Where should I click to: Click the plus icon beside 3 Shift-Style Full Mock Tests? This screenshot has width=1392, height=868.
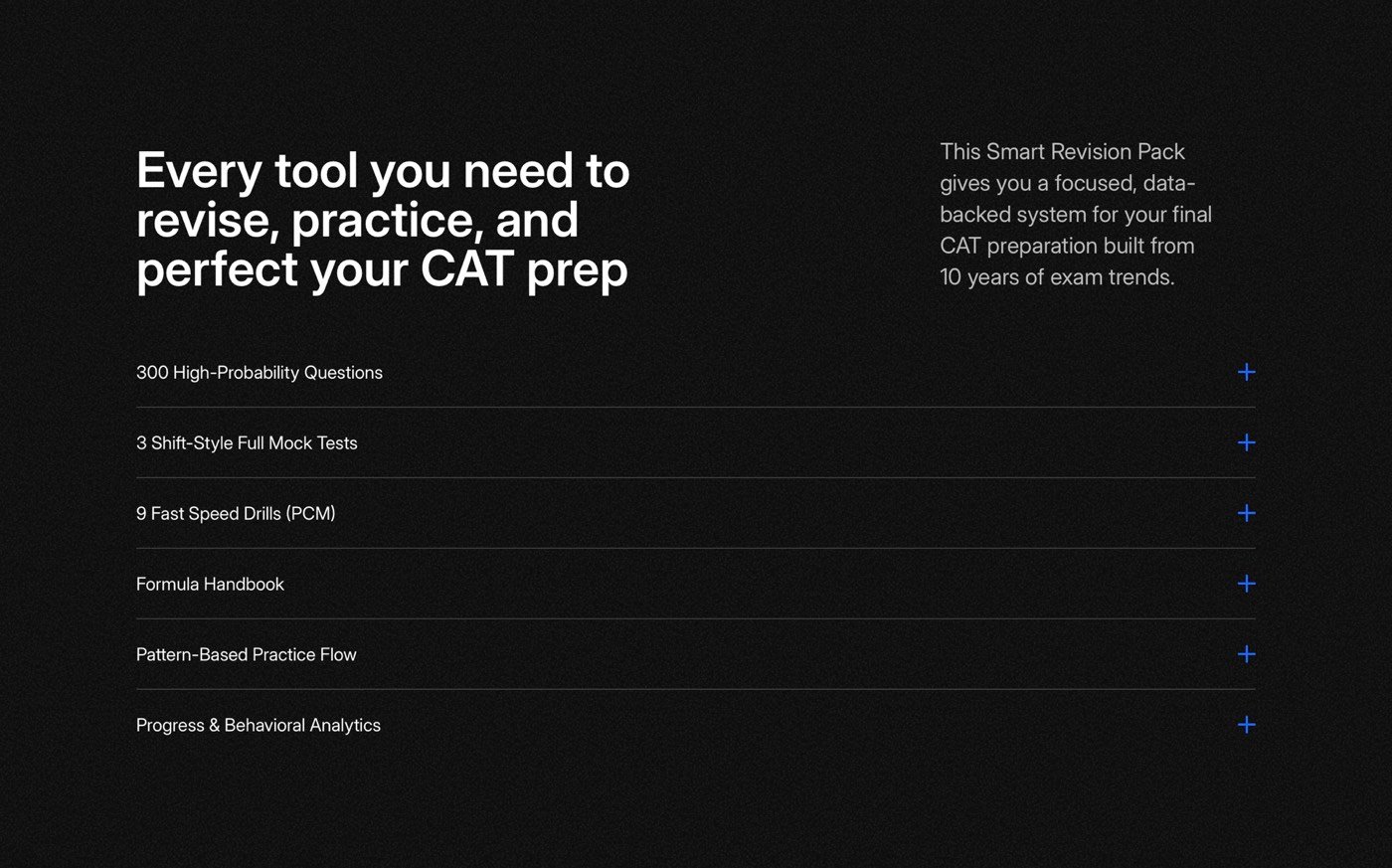[1246, 442]
